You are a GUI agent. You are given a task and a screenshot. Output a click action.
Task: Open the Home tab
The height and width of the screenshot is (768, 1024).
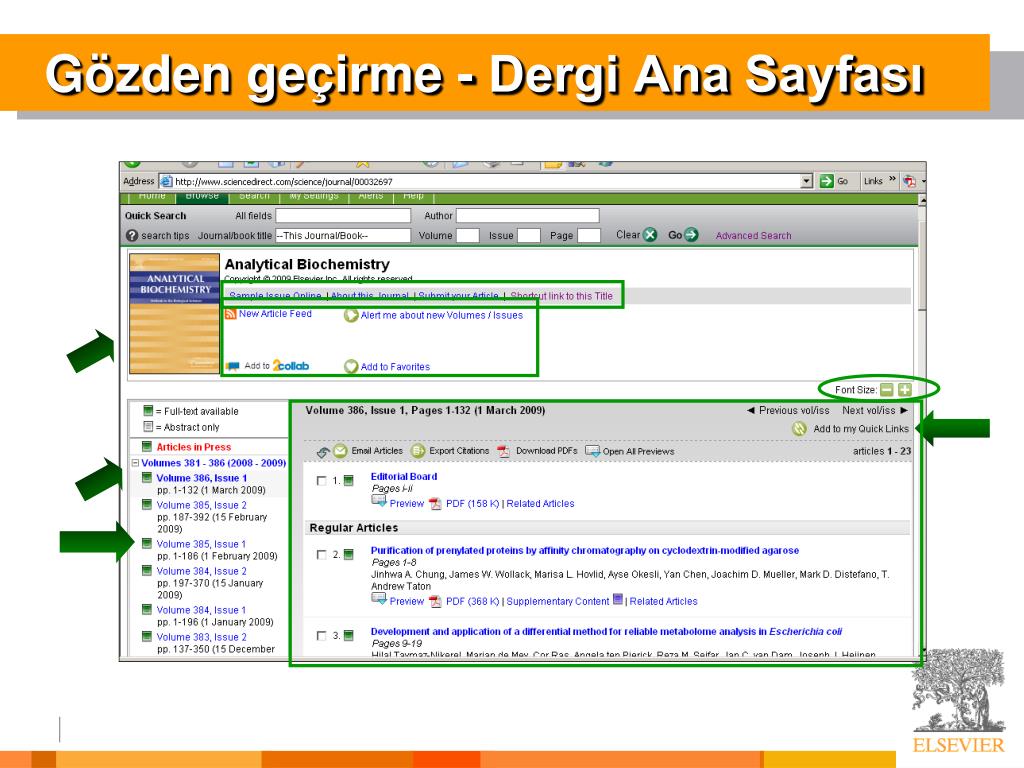point(152,196)
